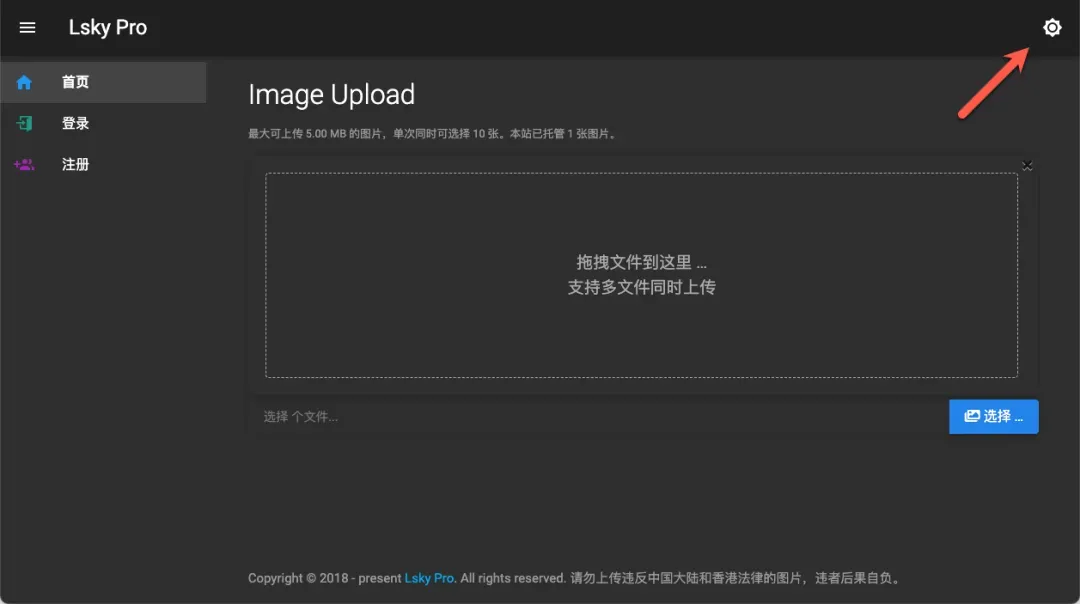The image size is (1080, 604).
Task: Click the Lsky Pro header title
Action: (x=107, y=28)
